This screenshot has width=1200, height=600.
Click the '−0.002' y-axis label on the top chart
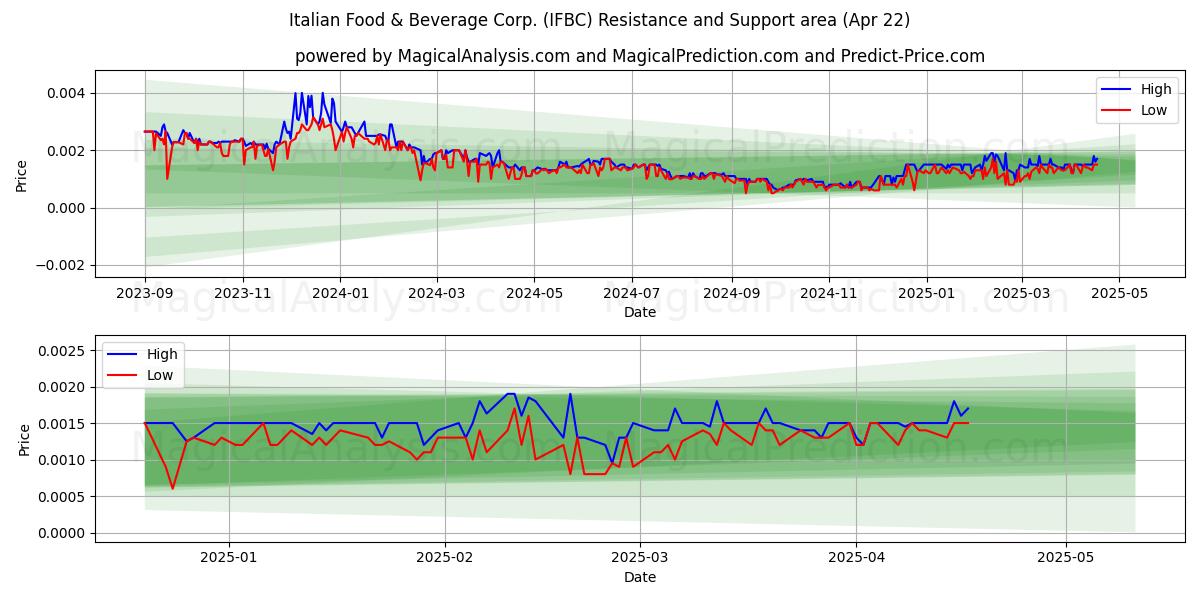pos(62,266)
